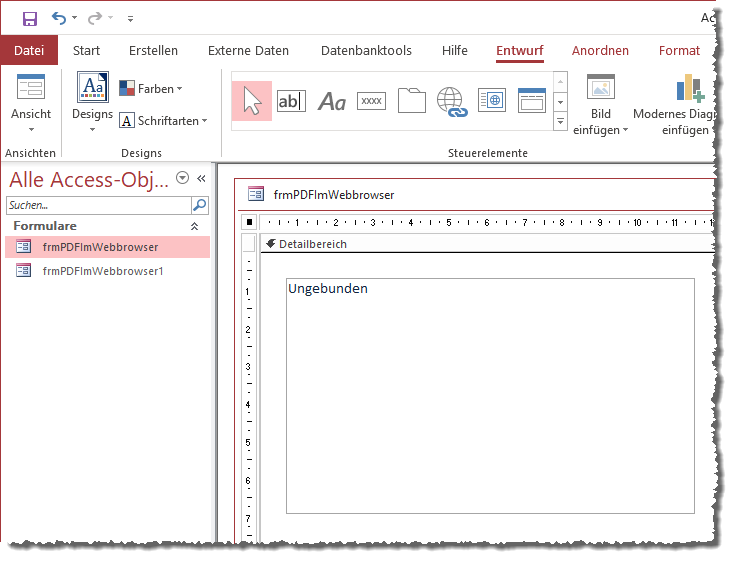Open the Hilfe tab
This screenshot has width=733, height=561.
point(454,50)
